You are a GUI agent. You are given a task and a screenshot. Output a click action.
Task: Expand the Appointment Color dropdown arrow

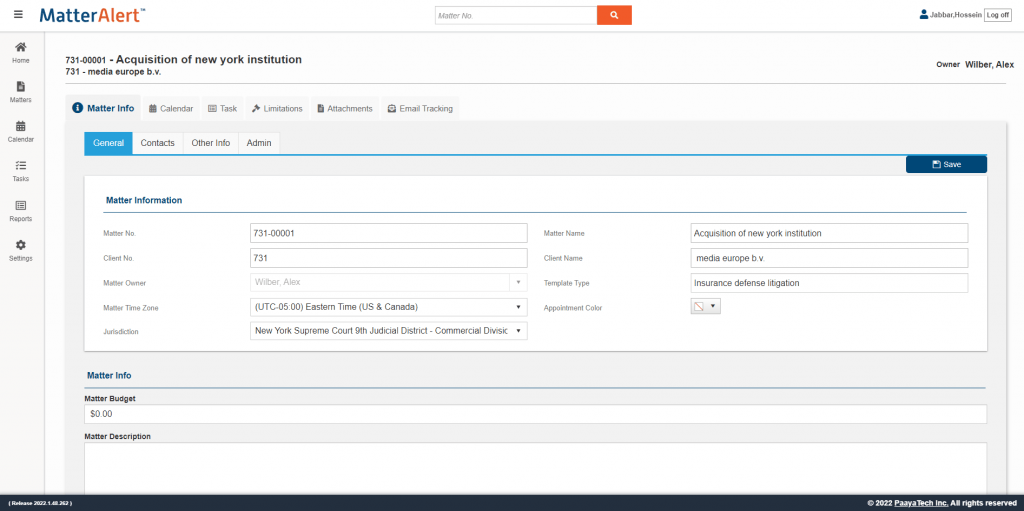tap(713, 306)
